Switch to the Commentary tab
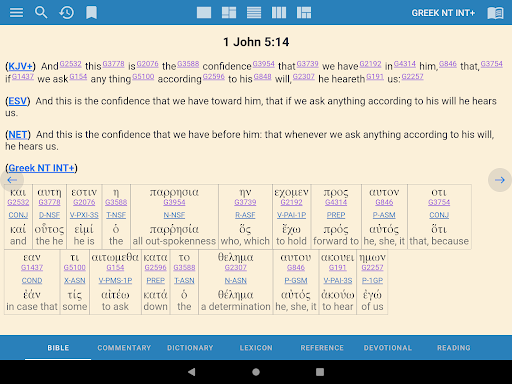This screenshot has width=512, height=384. tap(124, 348)
